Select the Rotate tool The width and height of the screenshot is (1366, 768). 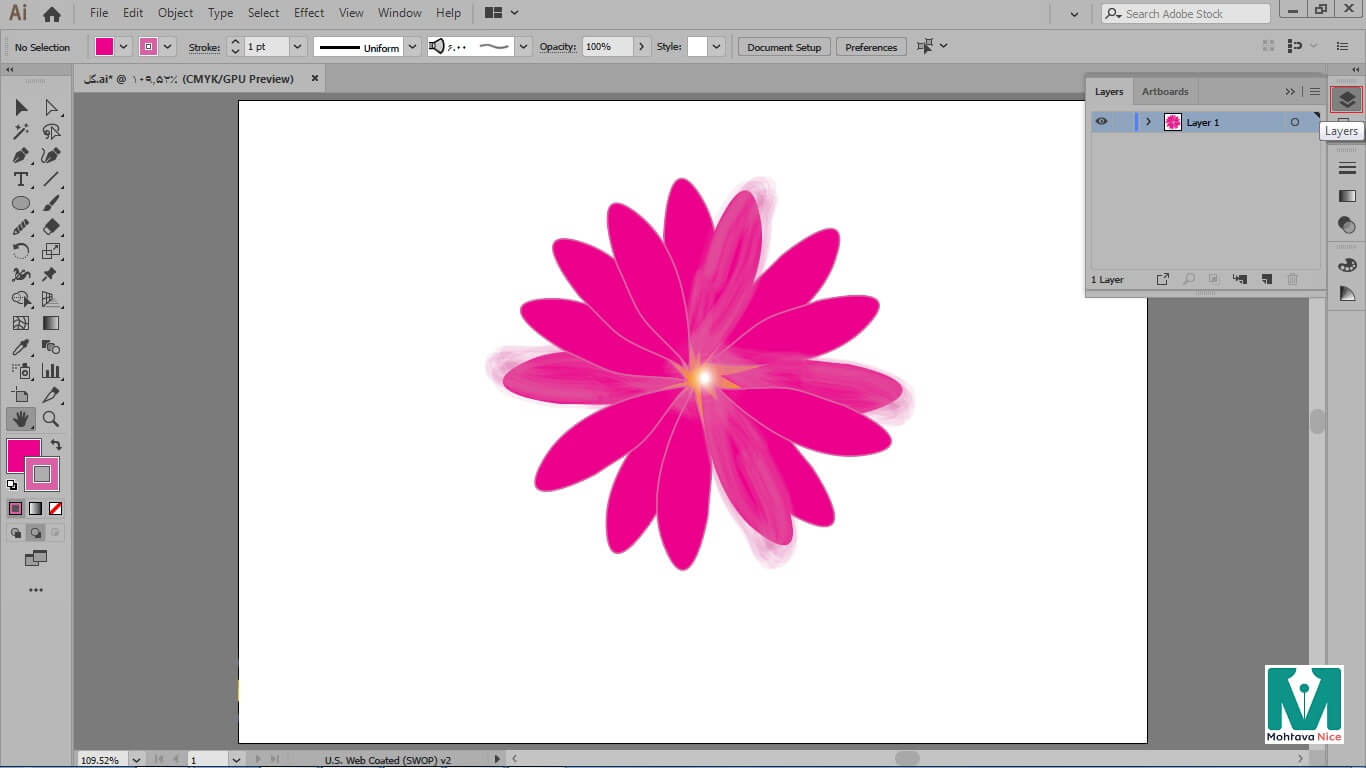pos(20,251)
